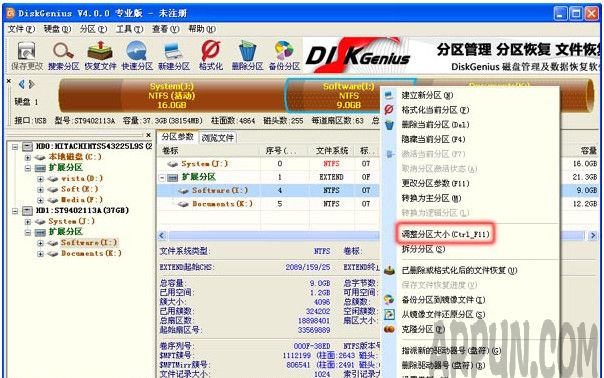The height and width of the screenshot is (378, 604).
Task: Choose 删除驱动器号(盘符)(R) menu entry
Action: pyautogui.click(x=443, y=365)
